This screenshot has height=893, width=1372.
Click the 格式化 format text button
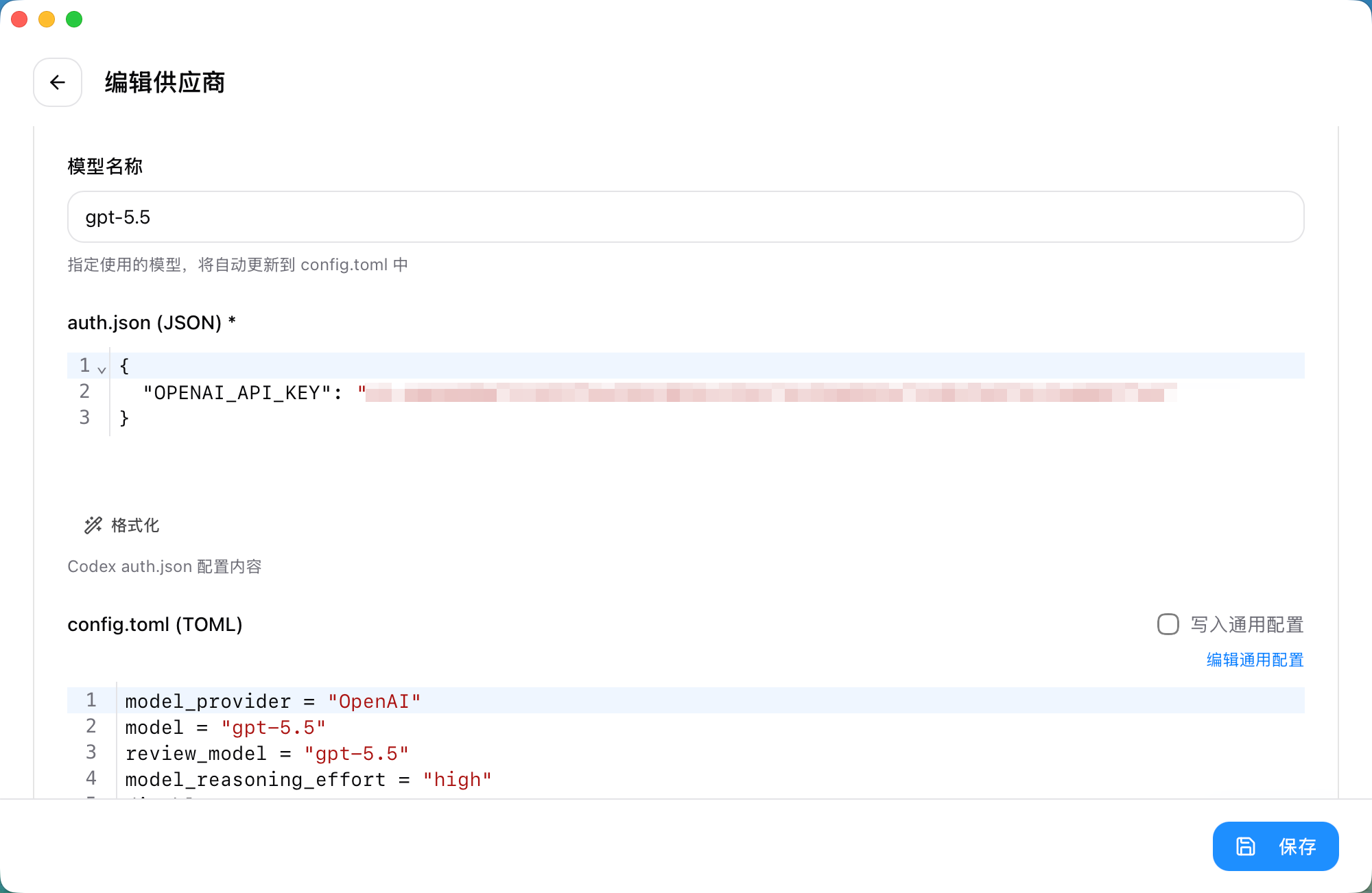(135, 525)
